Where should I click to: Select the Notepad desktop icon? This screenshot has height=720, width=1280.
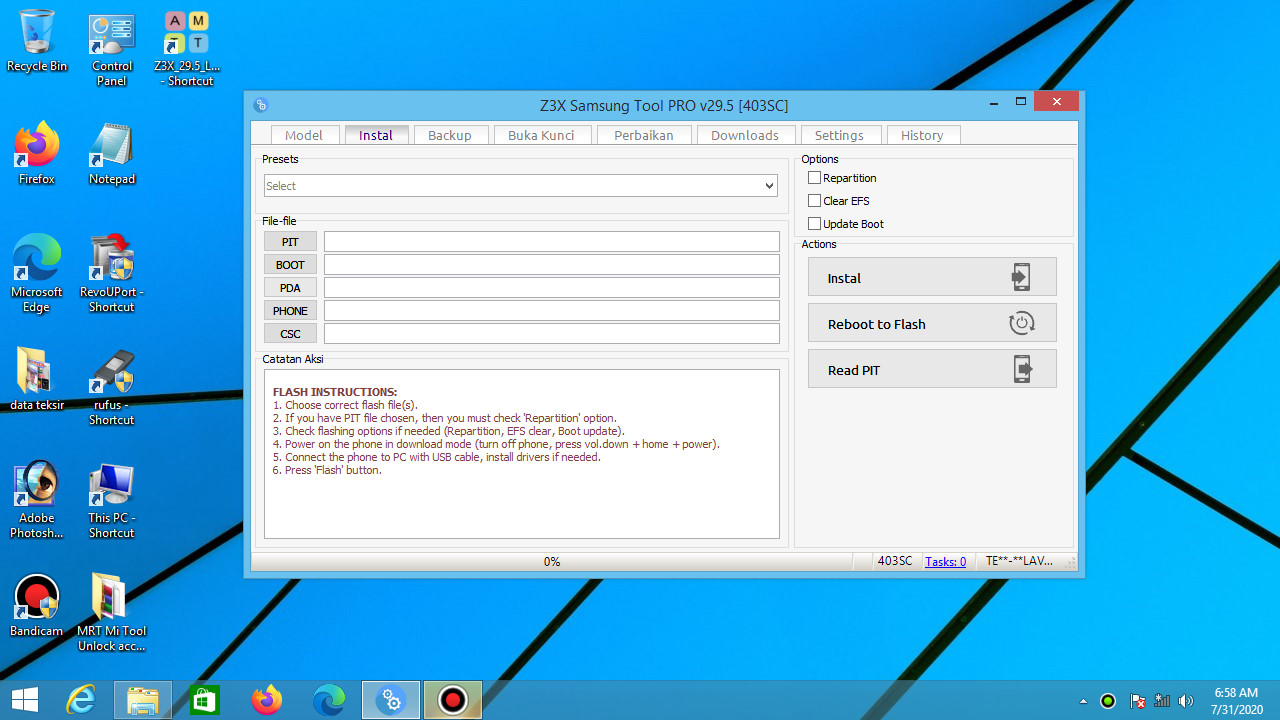(112, 154)
